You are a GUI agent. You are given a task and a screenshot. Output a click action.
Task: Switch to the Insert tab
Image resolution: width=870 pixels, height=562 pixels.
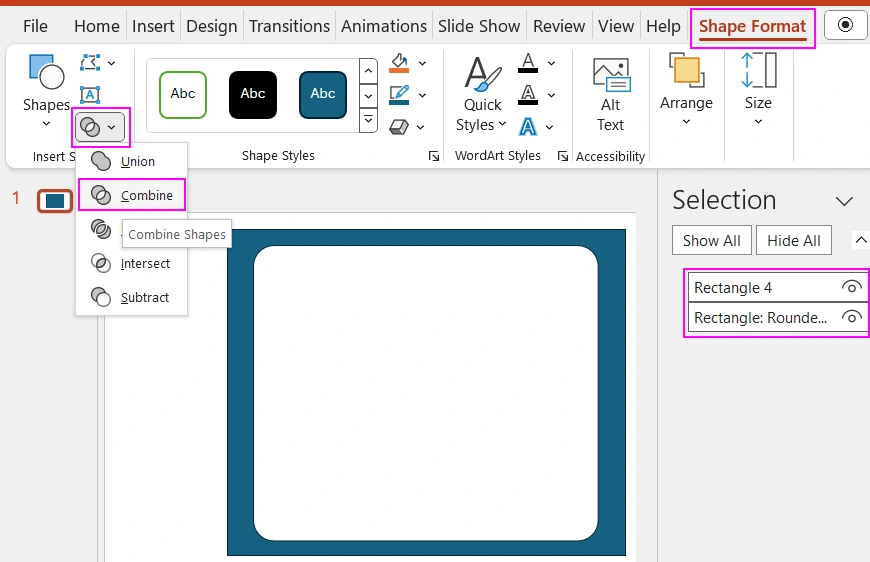(153, 26)
